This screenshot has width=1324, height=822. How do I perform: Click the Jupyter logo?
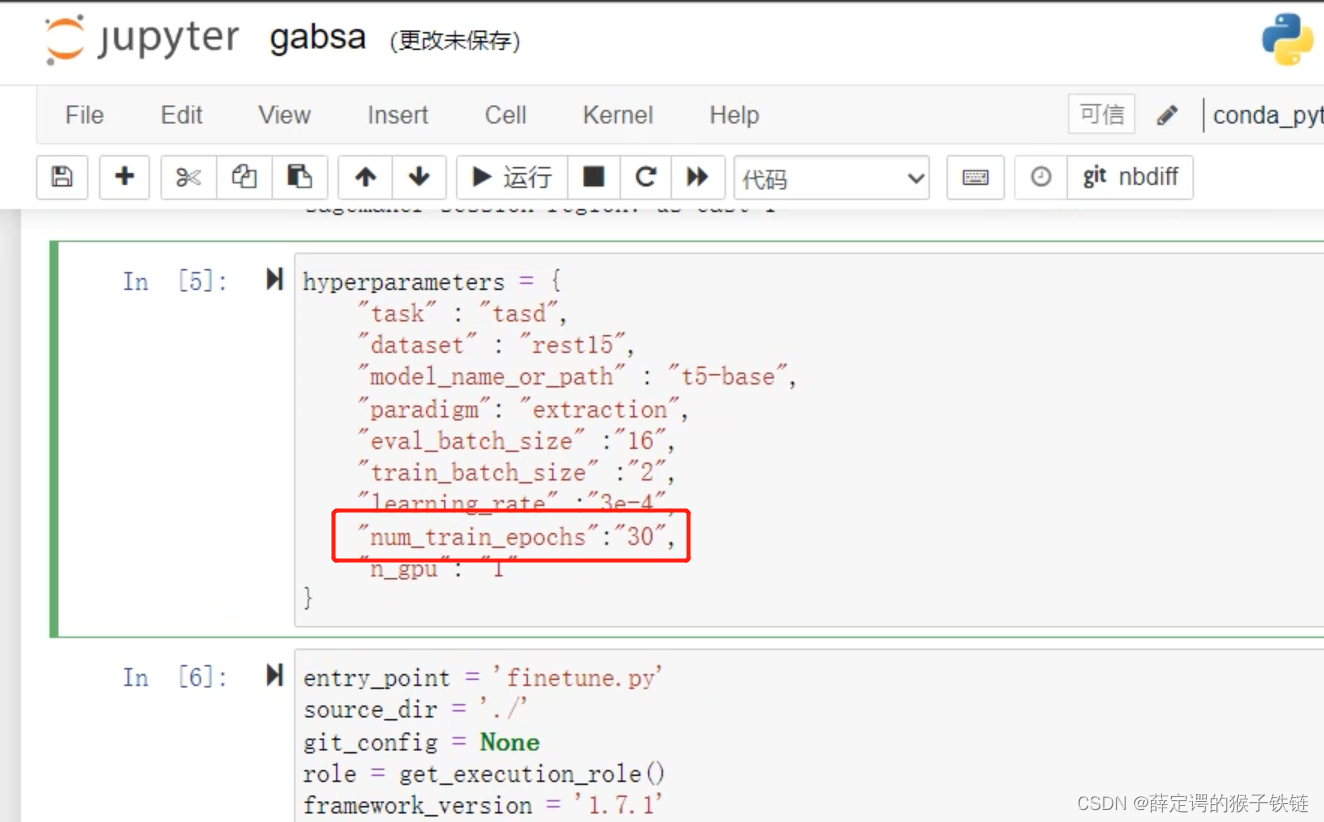click(x=142, y=40)
